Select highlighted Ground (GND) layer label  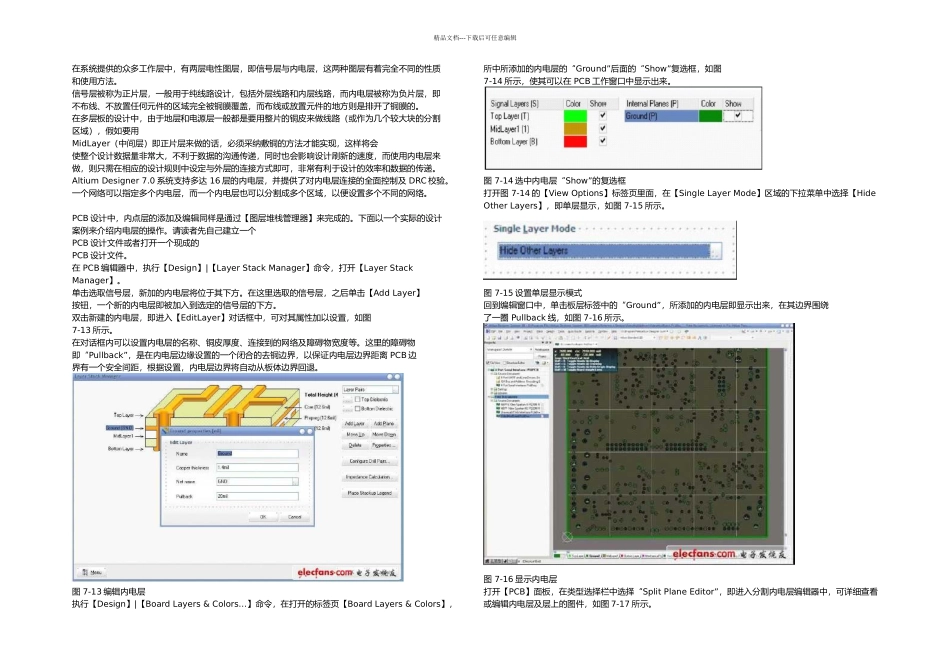pyautogui.click(x=119, y=428)
